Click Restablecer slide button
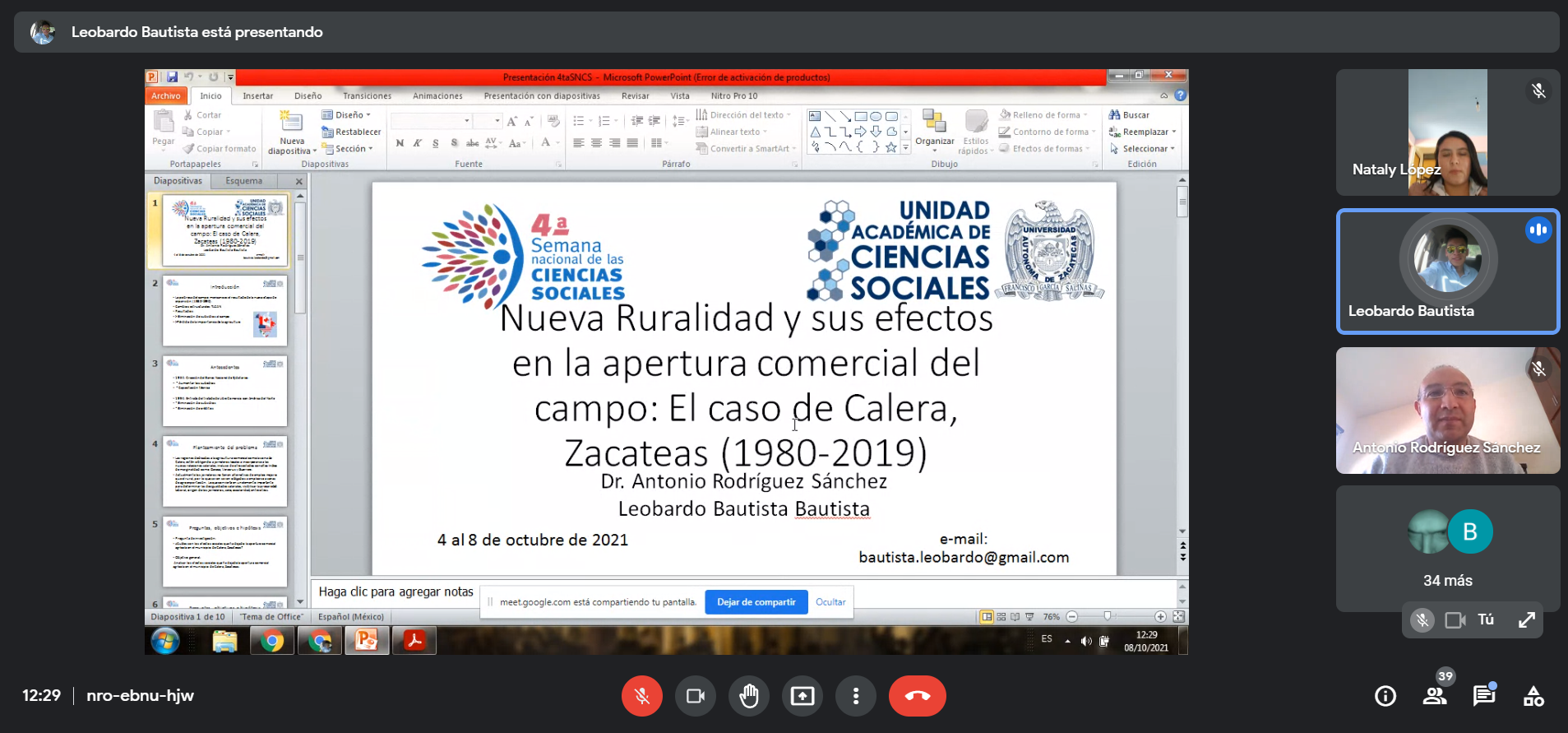The width and height of the screenshot is (1568, 733). pos(351,132)
